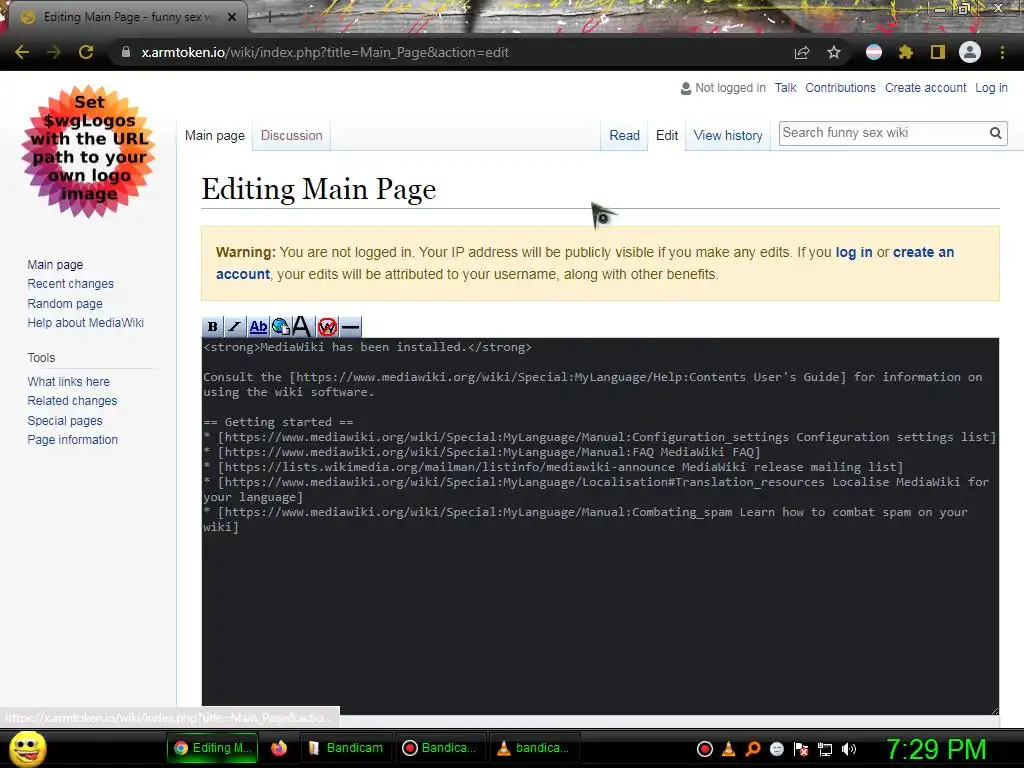Click magnifier search tray icon
Image resolution: width=1024 pixels, height=768 pixels.
tap(752, 749)
